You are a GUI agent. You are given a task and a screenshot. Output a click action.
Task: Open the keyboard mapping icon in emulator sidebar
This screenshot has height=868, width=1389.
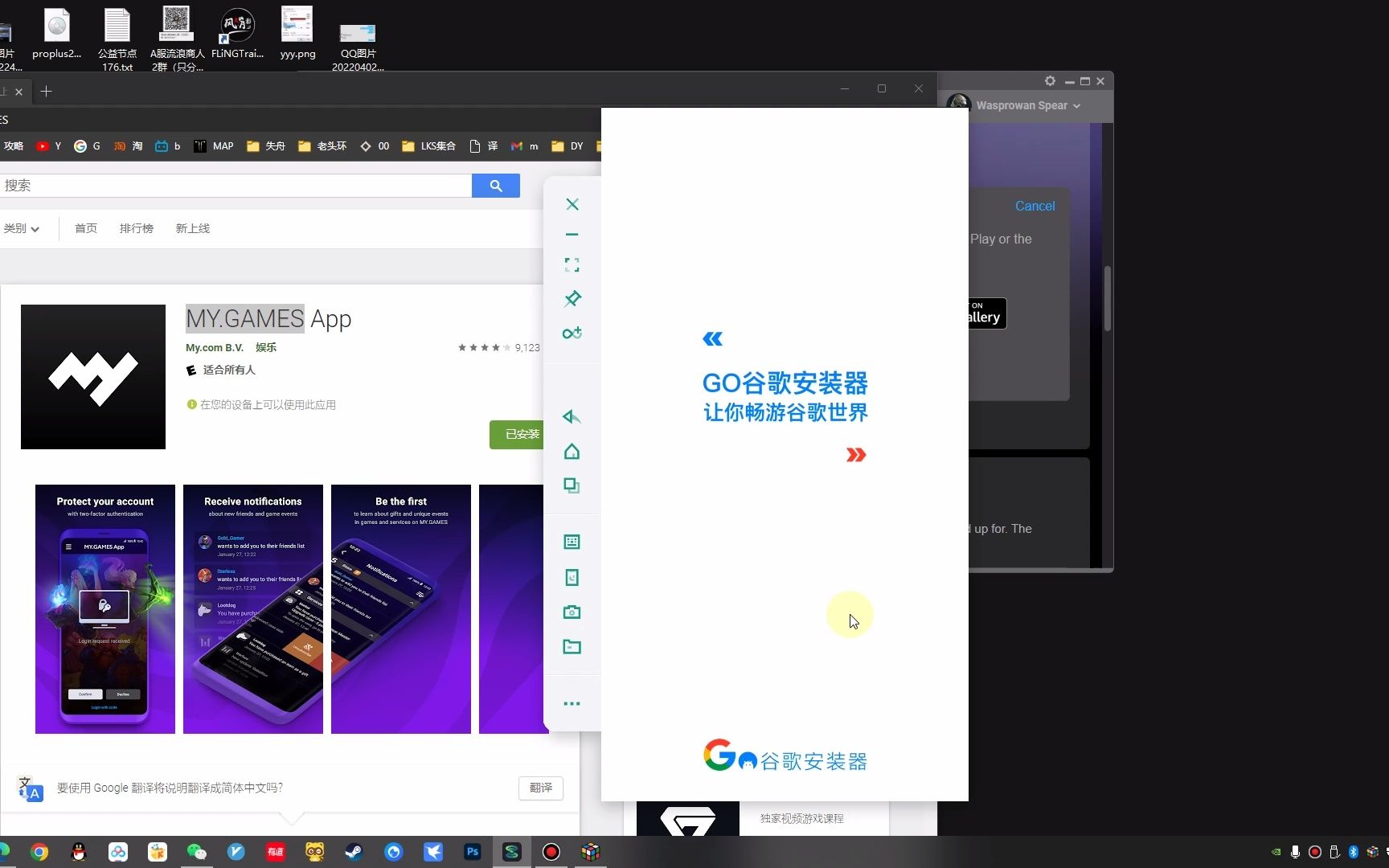(572, 542)
